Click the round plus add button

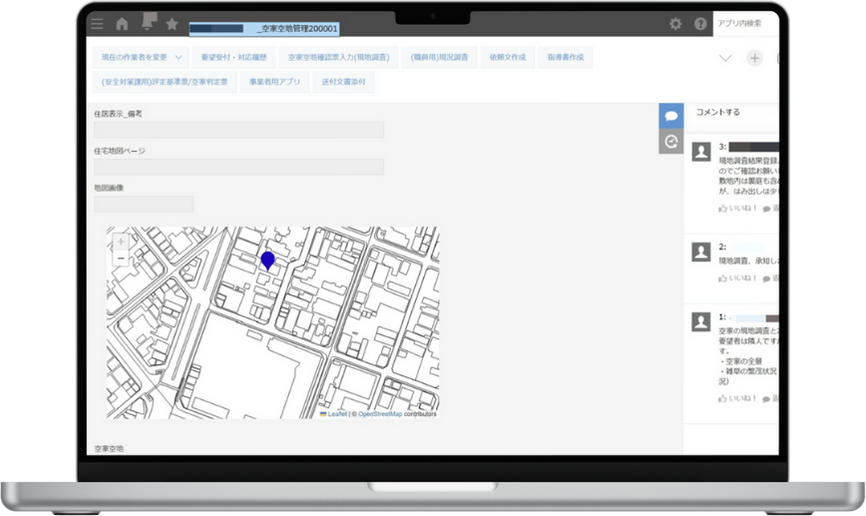pyautogui.click(x=755, y=58)
